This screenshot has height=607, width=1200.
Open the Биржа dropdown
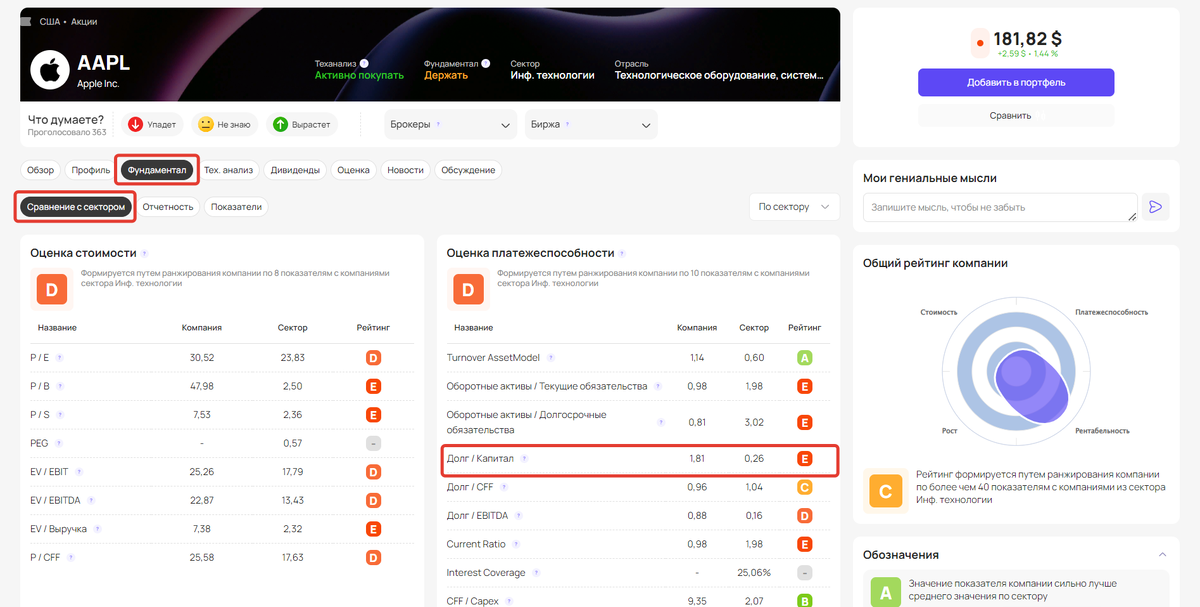tap(591, 125)
